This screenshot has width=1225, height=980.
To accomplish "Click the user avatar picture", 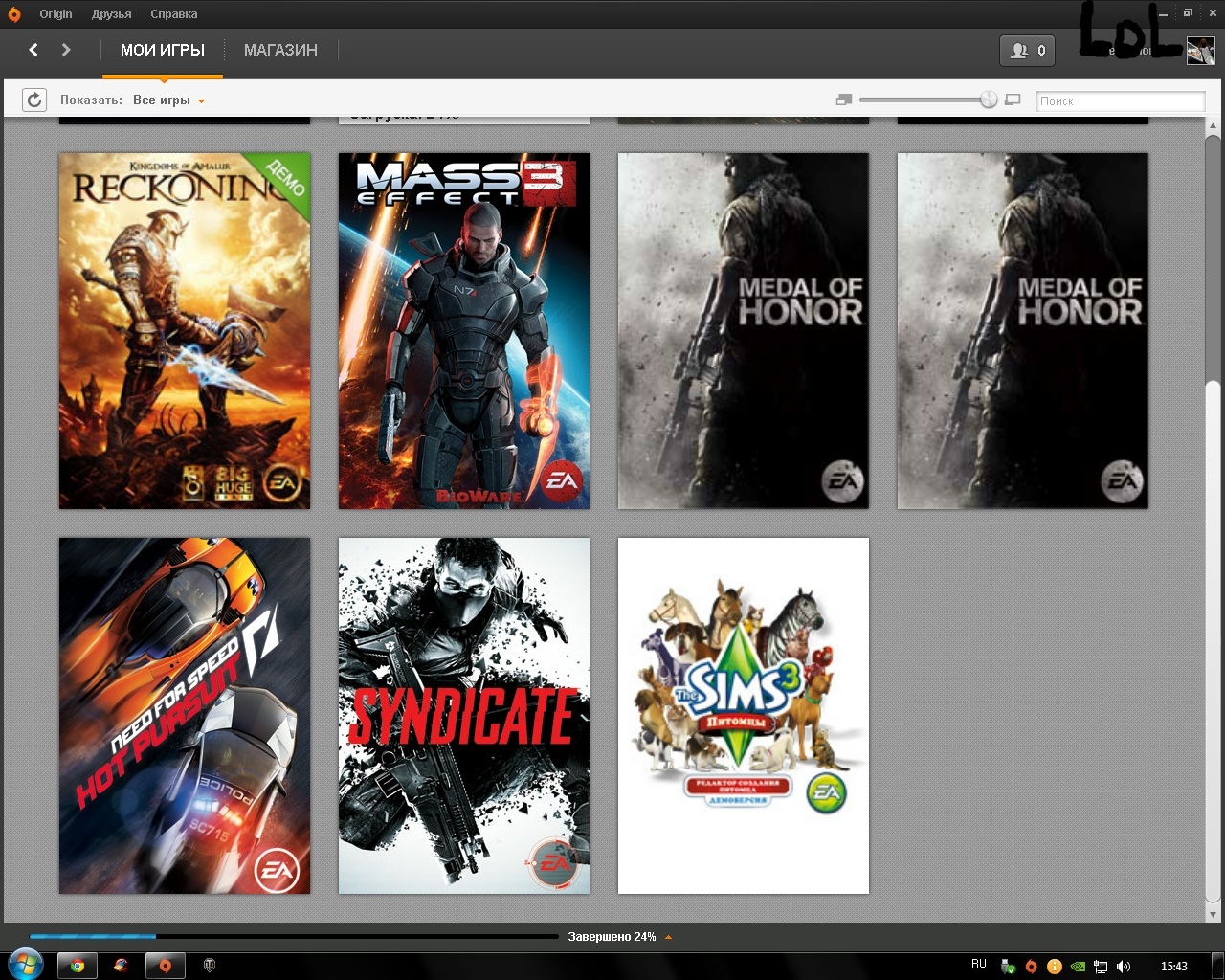I will (x=1200, y=51).
